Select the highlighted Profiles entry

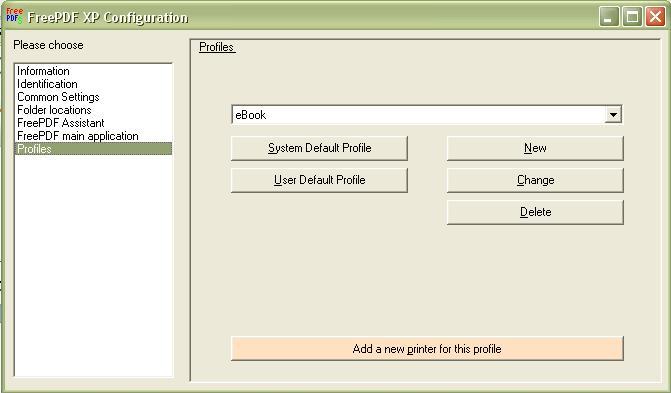pos(93,149)
